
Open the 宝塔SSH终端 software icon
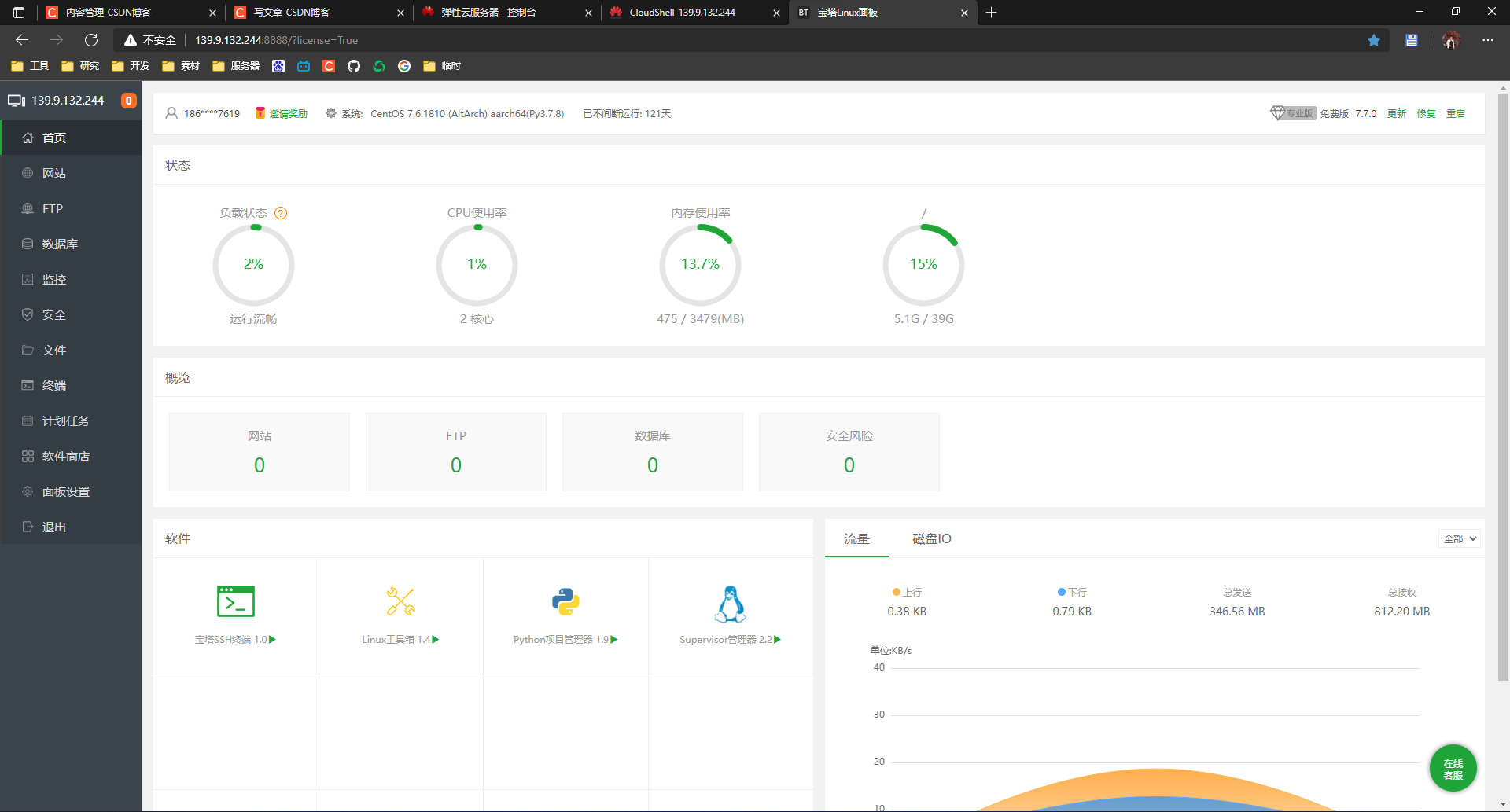coord(236,601)
